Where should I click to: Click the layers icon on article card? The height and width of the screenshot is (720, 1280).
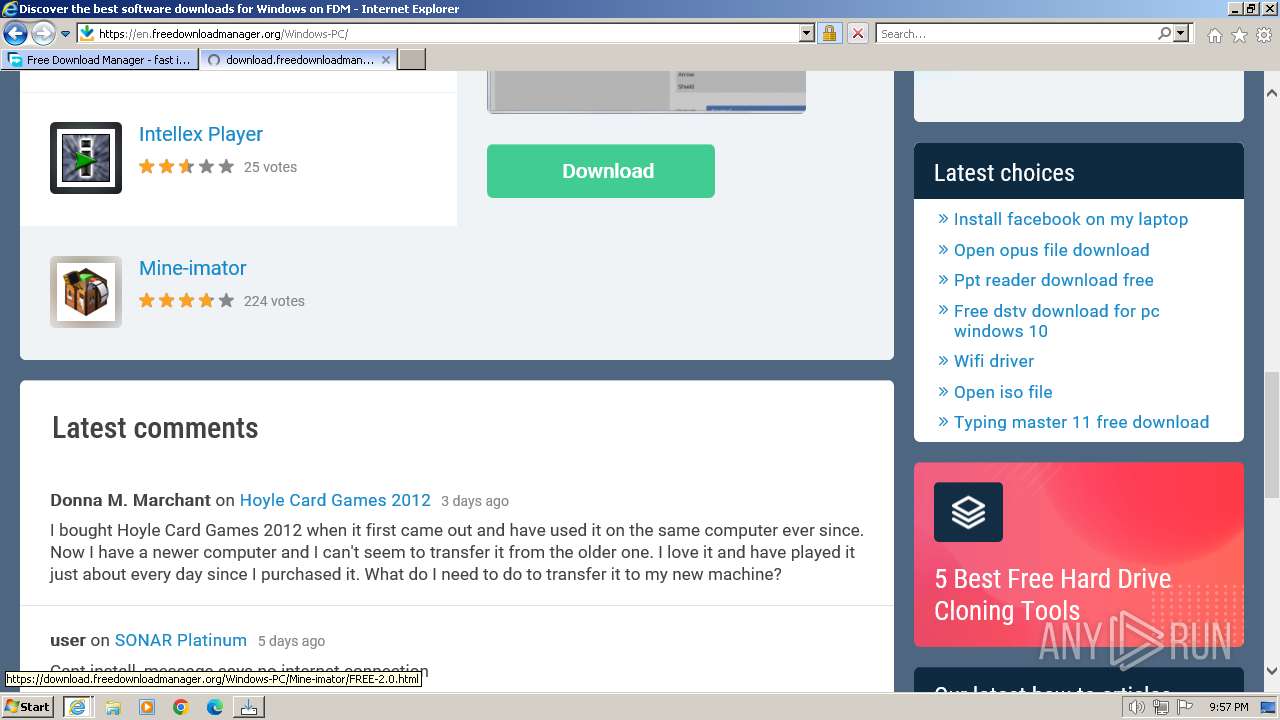968,512
